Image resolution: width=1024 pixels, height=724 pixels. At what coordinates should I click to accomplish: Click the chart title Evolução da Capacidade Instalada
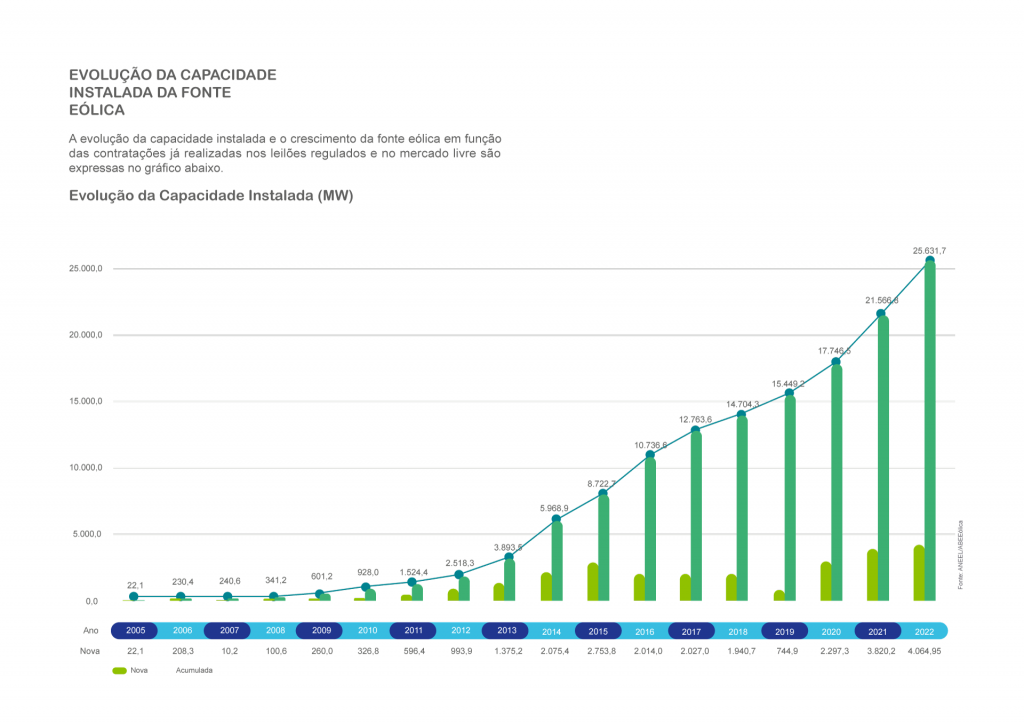point(210,198)
